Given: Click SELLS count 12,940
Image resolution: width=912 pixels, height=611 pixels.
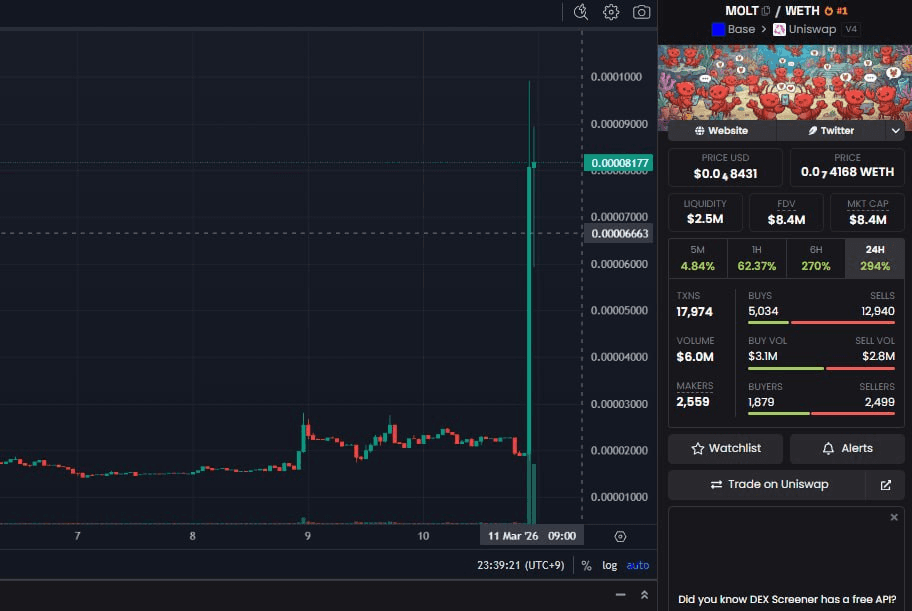Looking at the screenshot, I should (x=878, y=311).
